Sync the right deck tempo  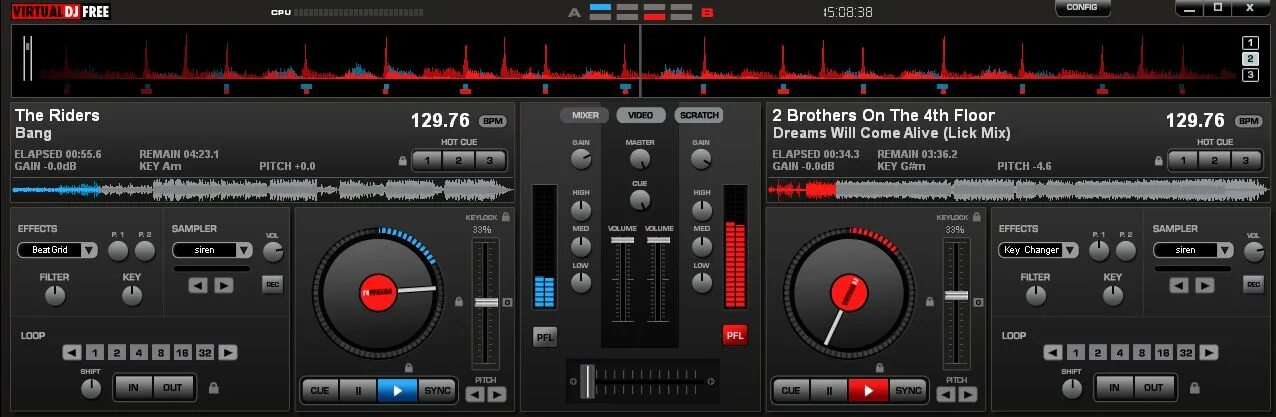[907, 390]
